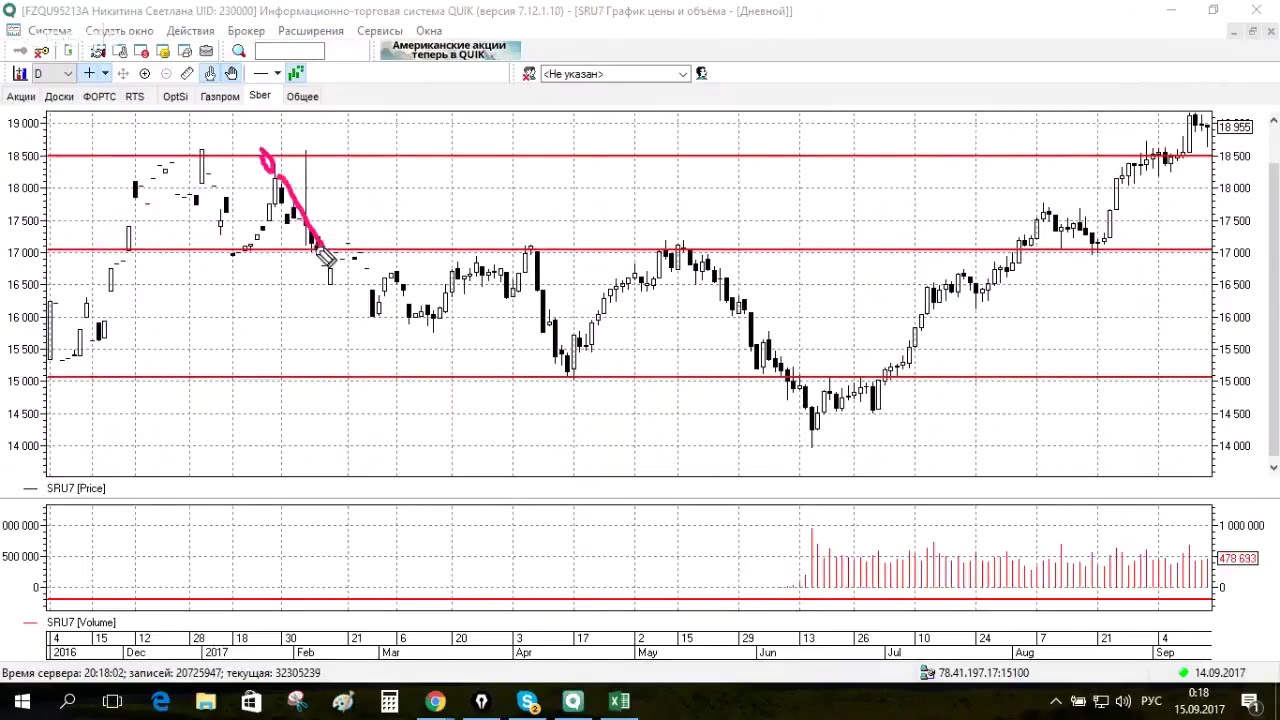Open Microsoft Edge from the taskbar
The width and height of the screenshot is (1280, 720).
[x=160, y=702]
